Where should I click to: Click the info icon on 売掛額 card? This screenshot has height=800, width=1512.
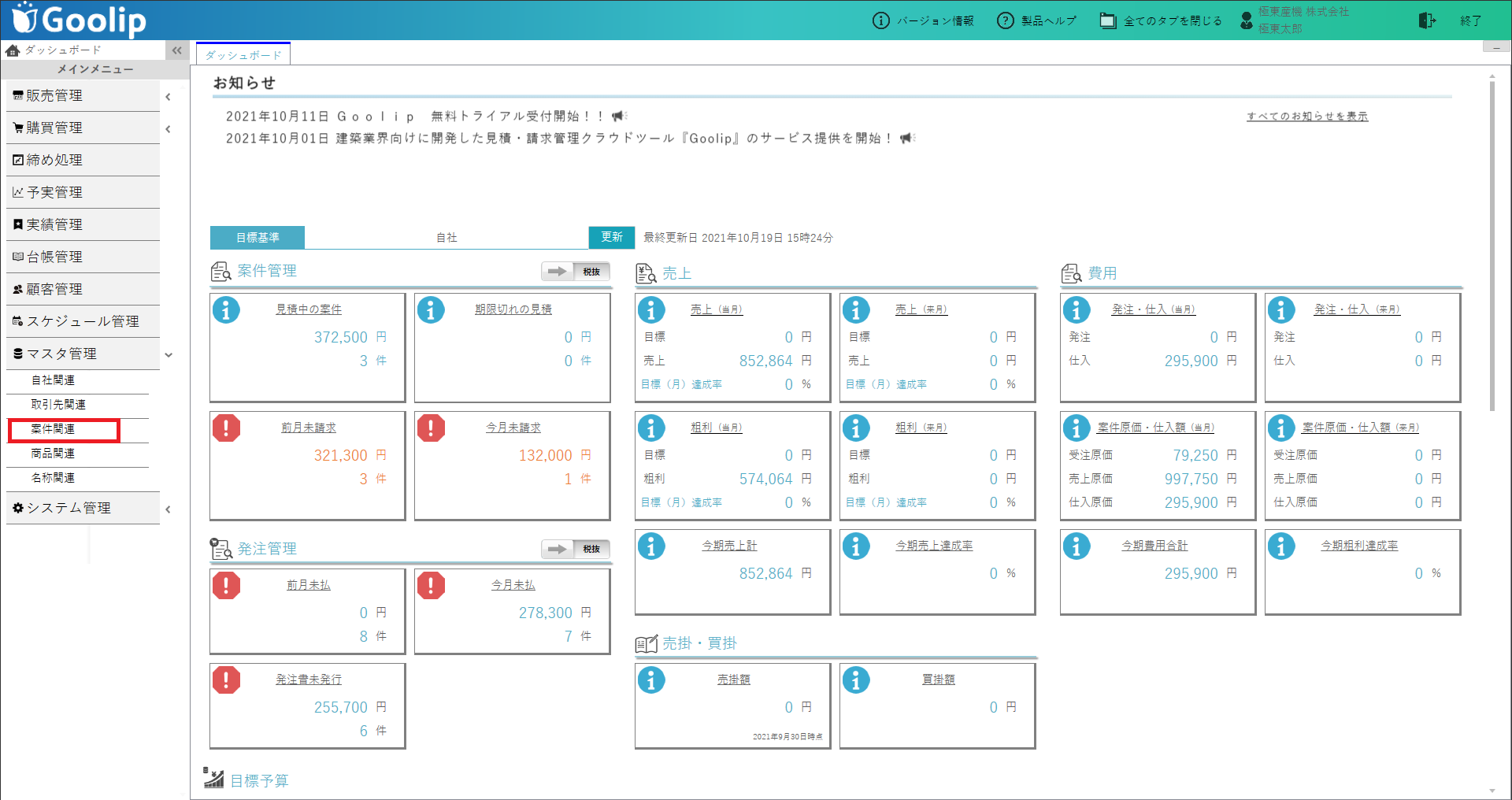(651, 680)
